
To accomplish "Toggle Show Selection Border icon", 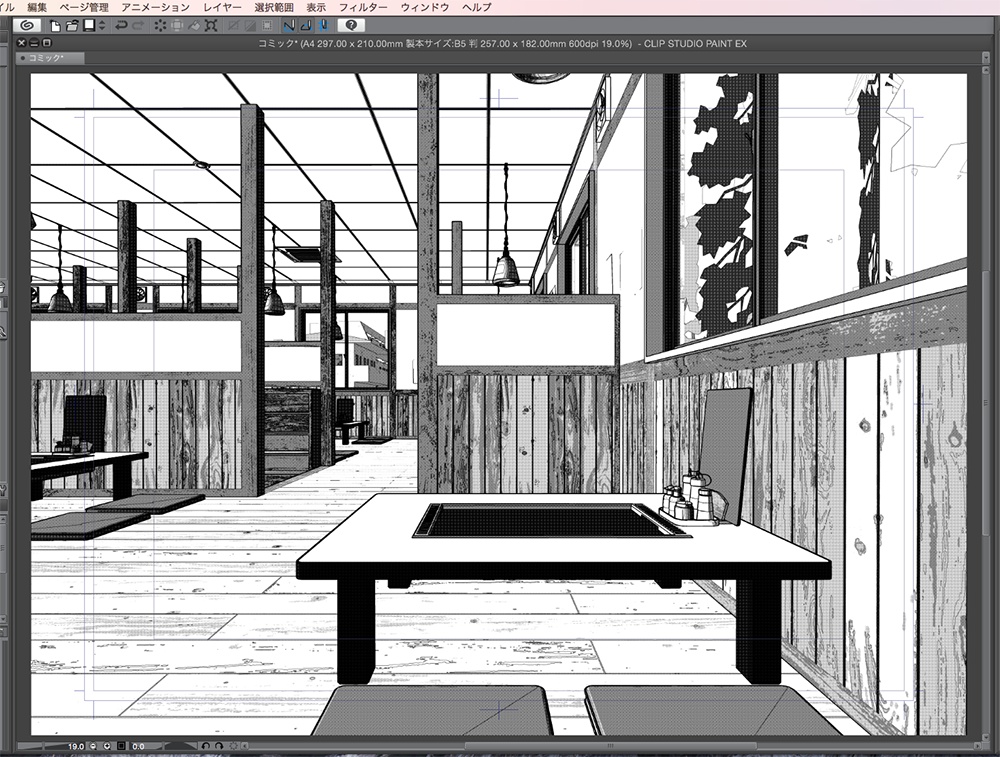I will [x=268, y=26].
